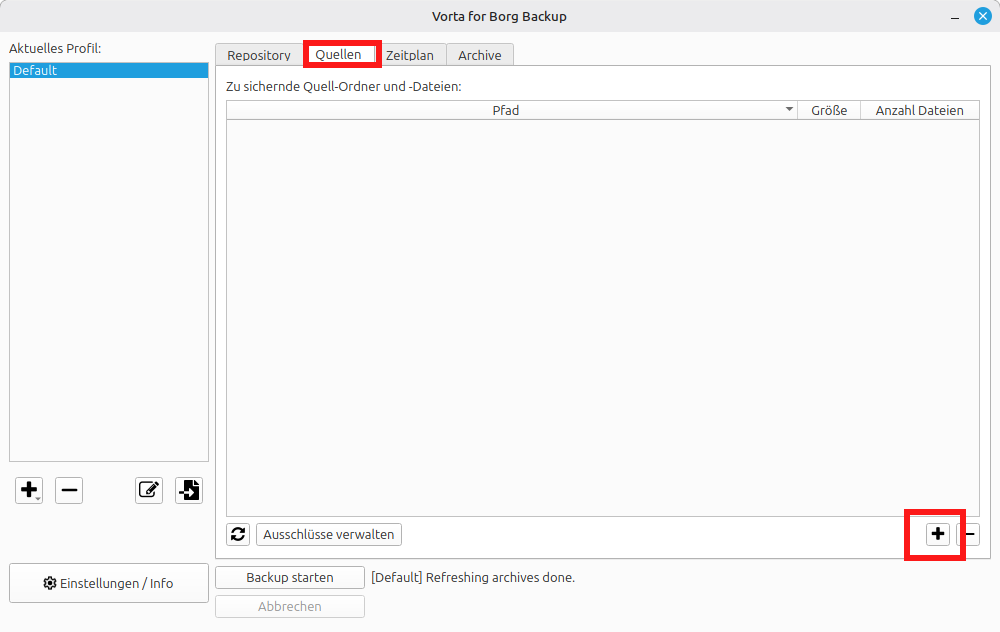Start the backup with Backup starten
The height and width of the screenshot is (632, 1000).
tap(290, 577)
